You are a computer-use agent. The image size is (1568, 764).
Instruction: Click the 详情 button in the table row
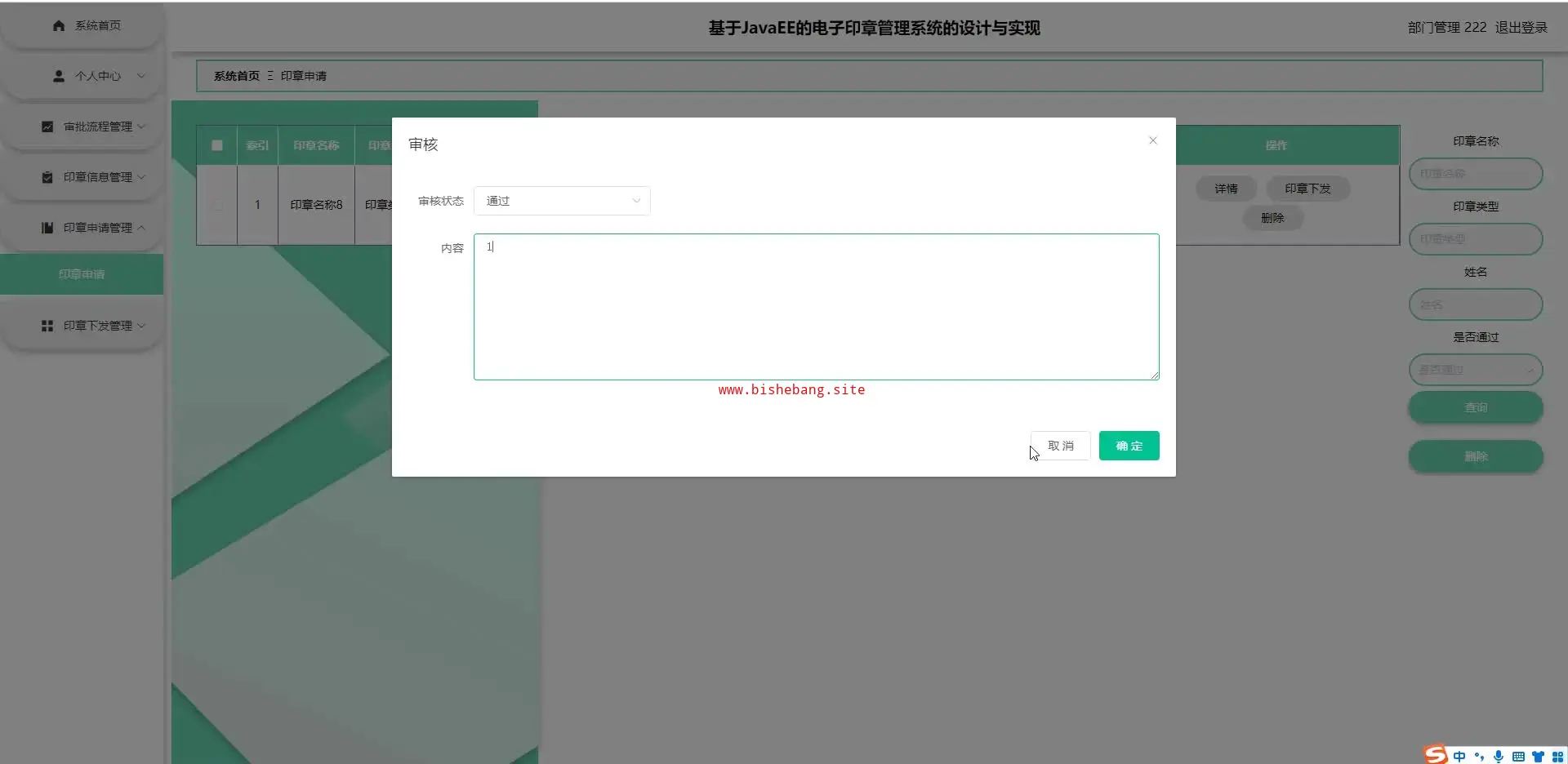click(x=1226, y=189)
